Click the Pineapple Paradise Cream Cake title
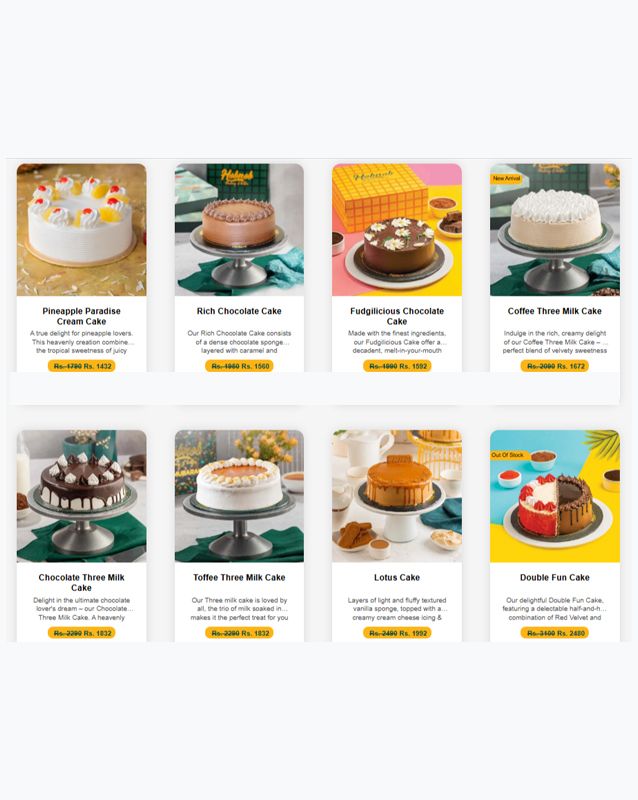Image resolution: width=638 pixels, height=800 pixels. 82,316
